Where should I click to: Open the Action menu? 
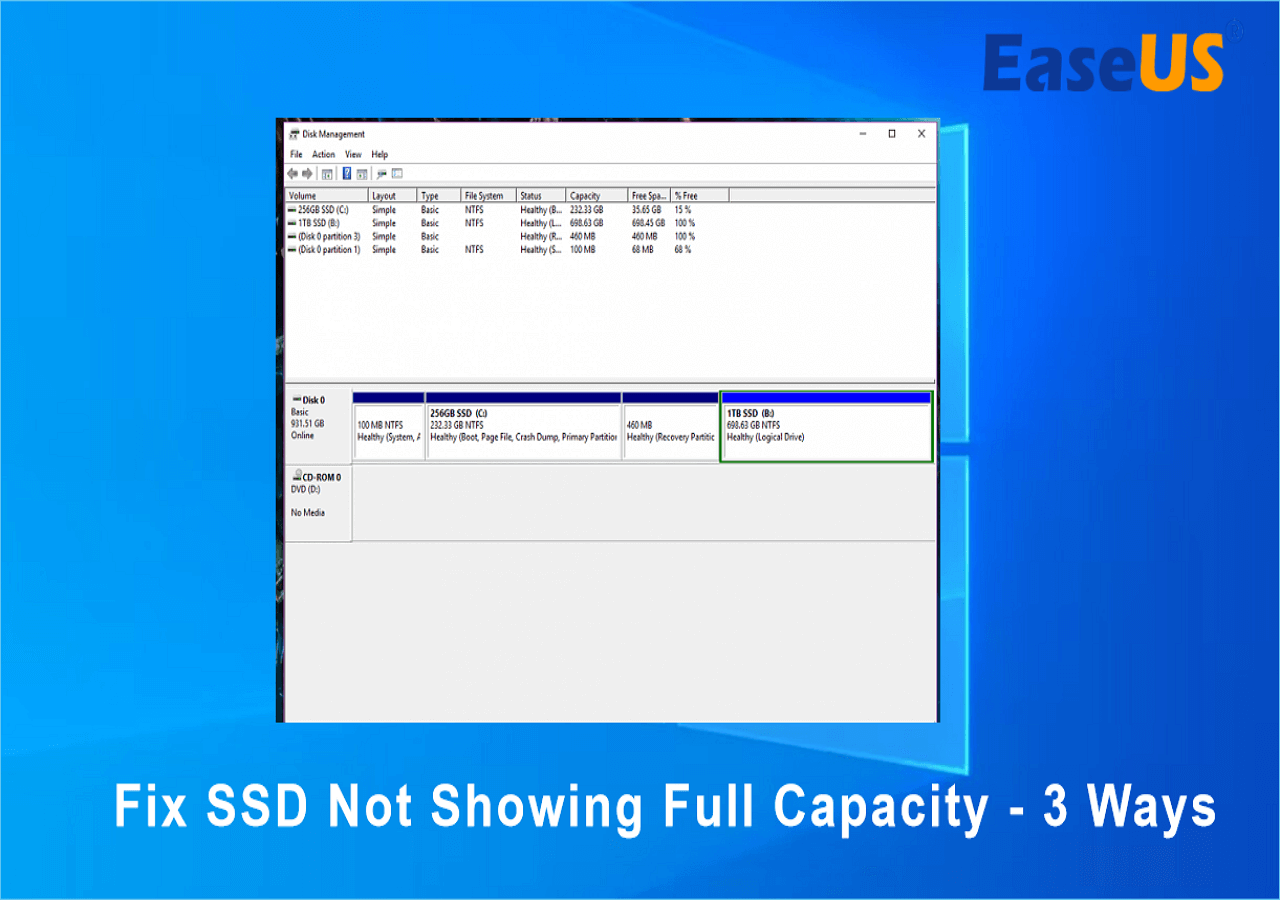click(x=323, y=155)
